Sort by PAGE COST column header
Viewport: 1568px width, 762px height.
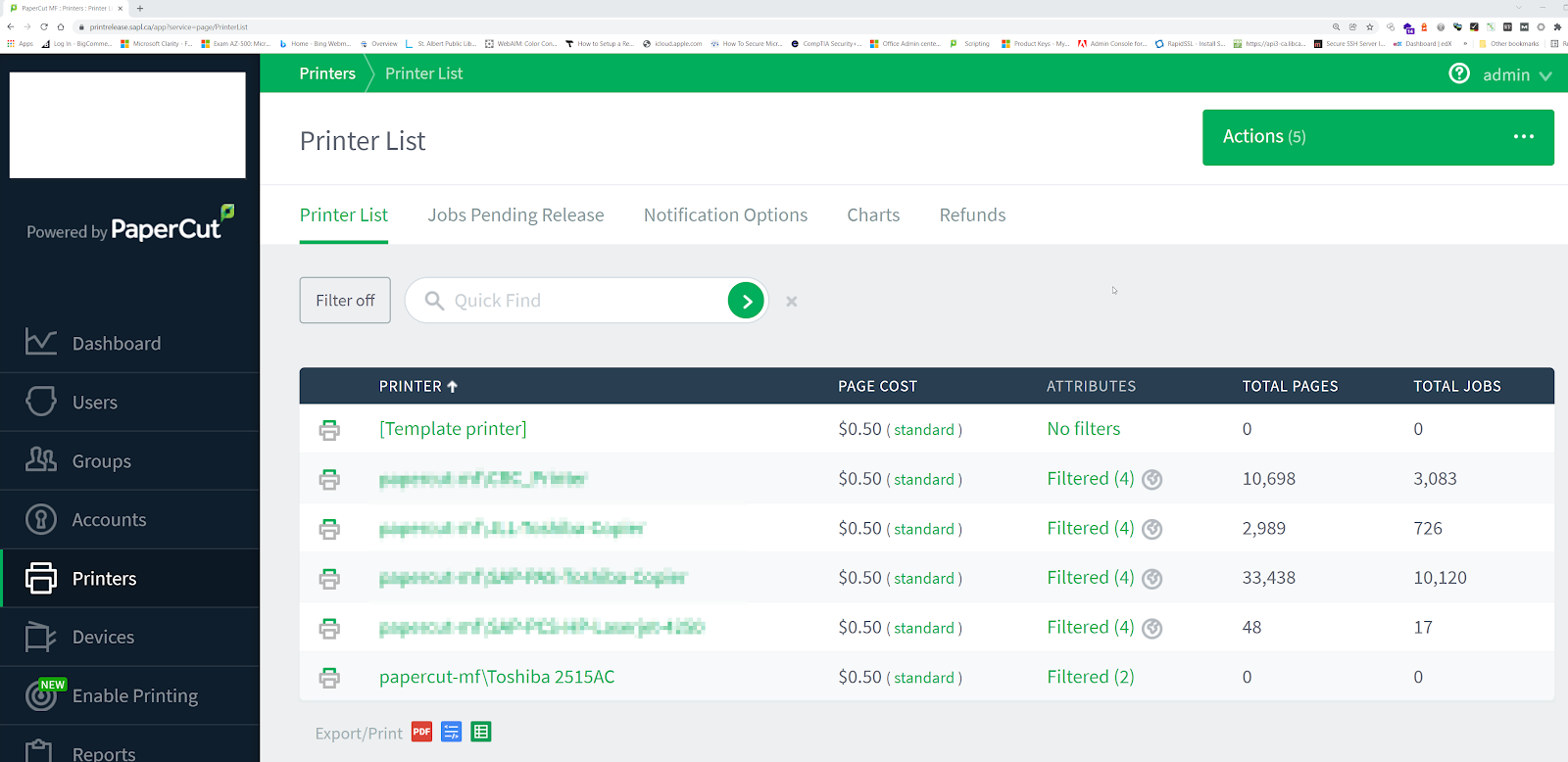(877, 386)
